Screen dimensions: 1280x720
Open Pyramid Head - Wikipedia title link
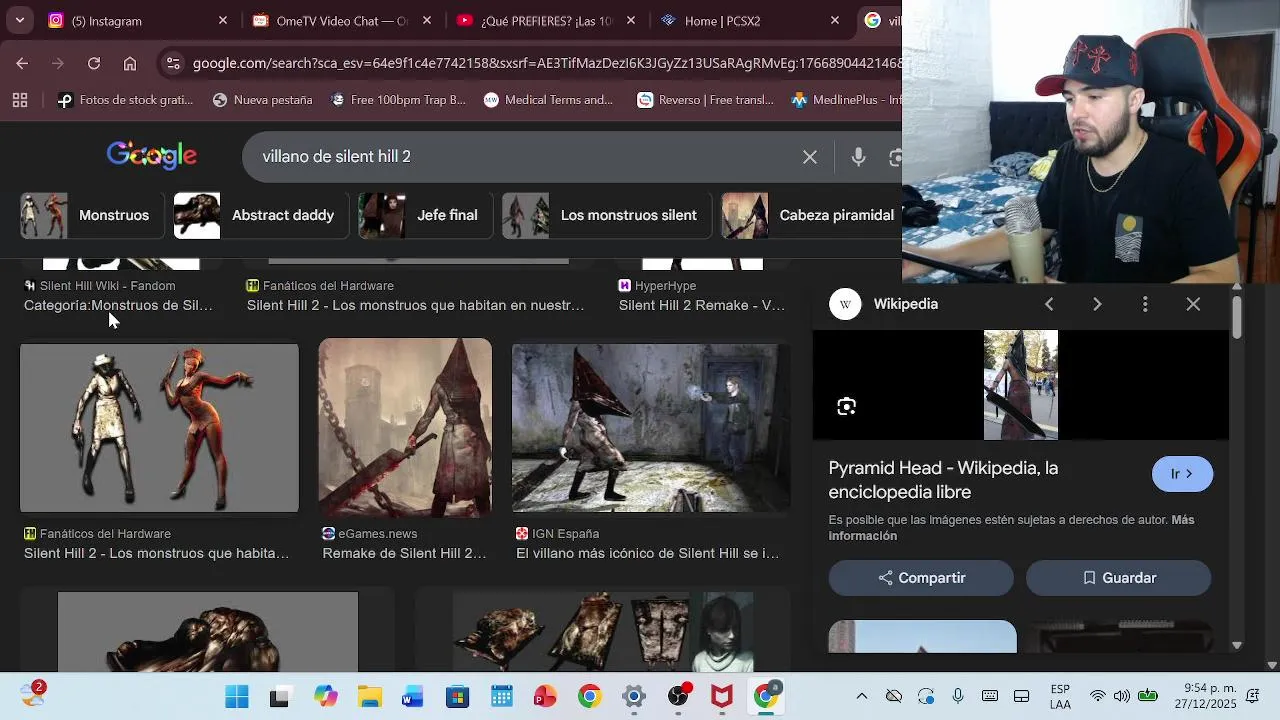pyautogui.click(x=943, y=480)
